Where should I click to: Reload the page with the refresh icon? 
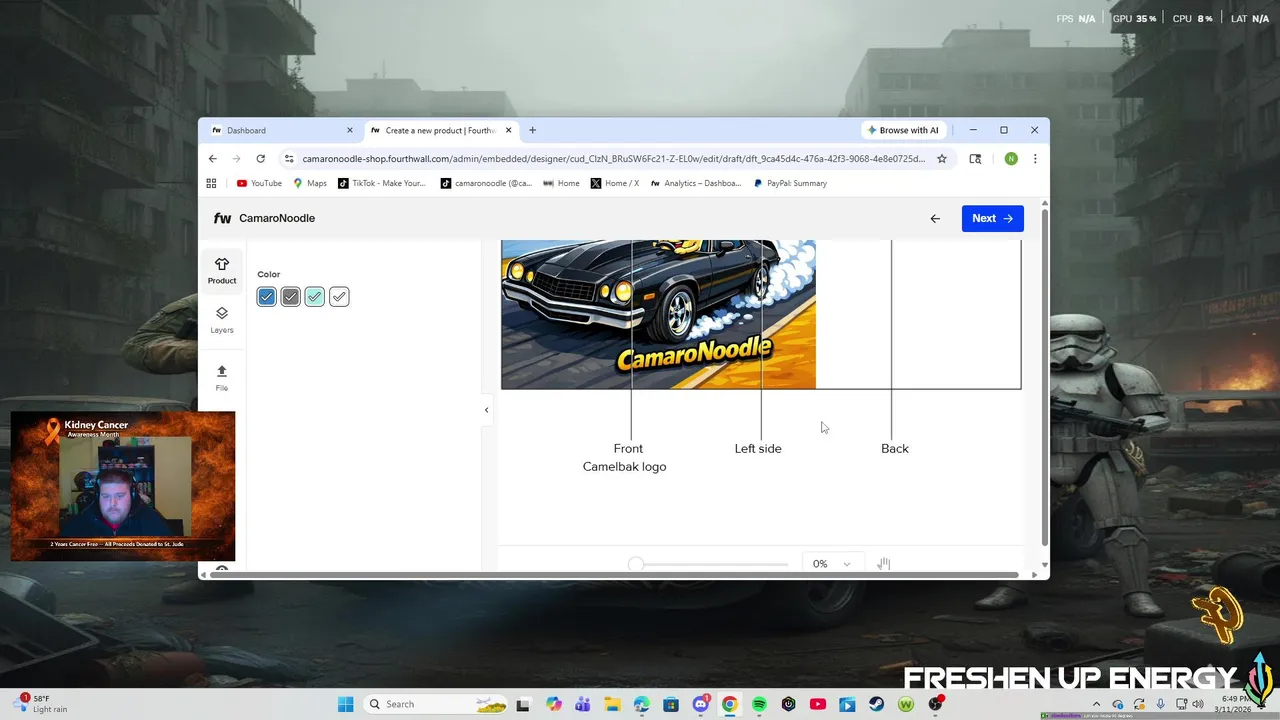pos(261,158)
